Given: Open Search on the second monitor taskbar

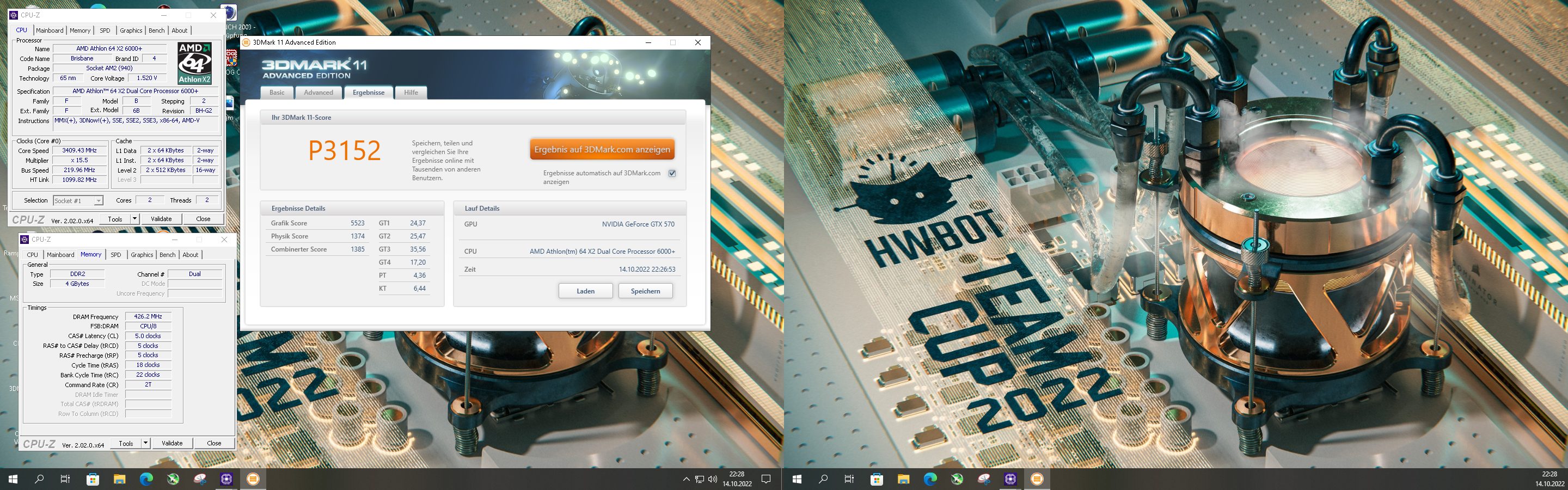Looking at the screenshot, I should pyautogui.click(x=824, y=479).
